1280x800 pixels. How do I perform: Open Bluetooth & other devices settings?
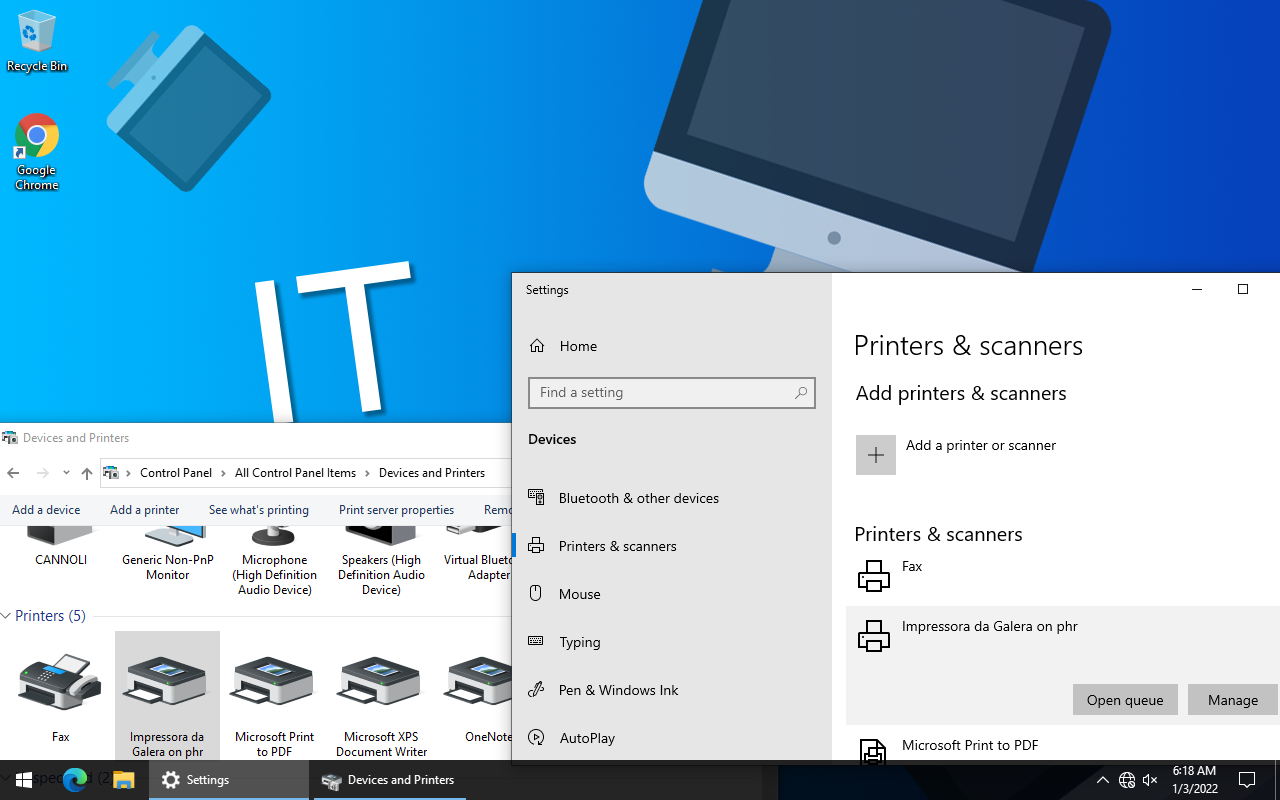638,498
